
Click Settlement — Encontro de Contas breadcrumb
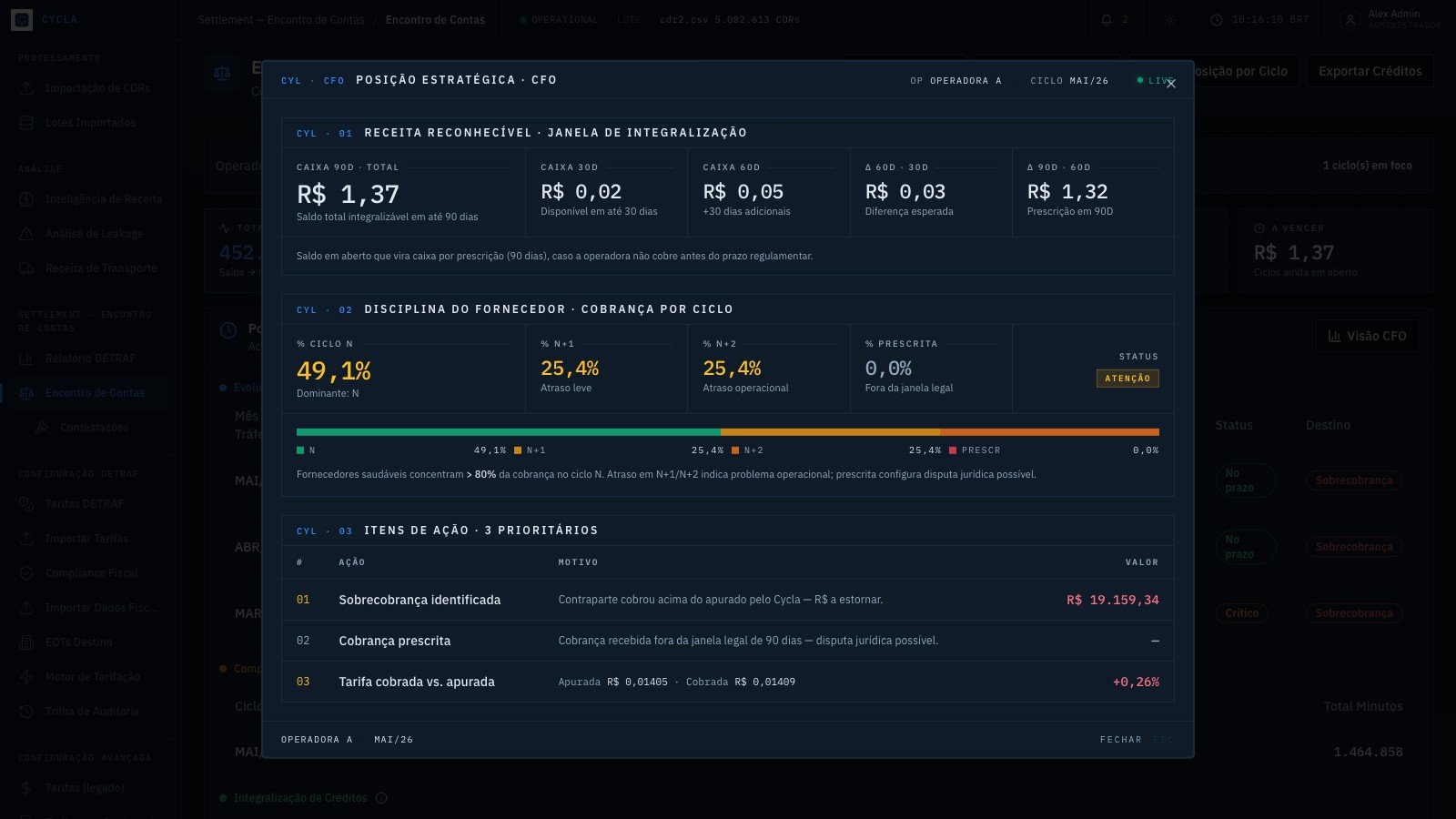pyautogui.click(x=281, y=20)
